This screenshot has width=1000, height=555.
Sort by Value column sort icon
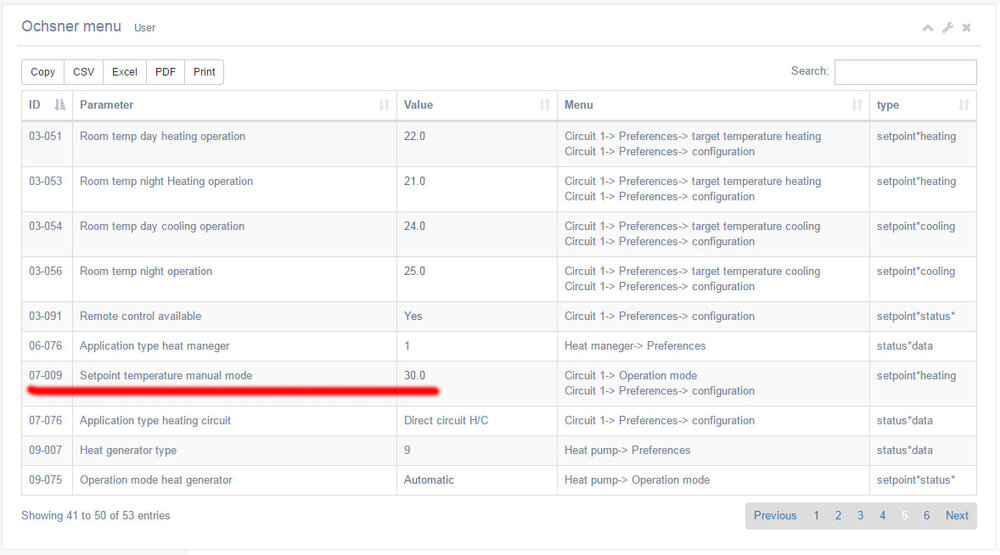point(544,105)
